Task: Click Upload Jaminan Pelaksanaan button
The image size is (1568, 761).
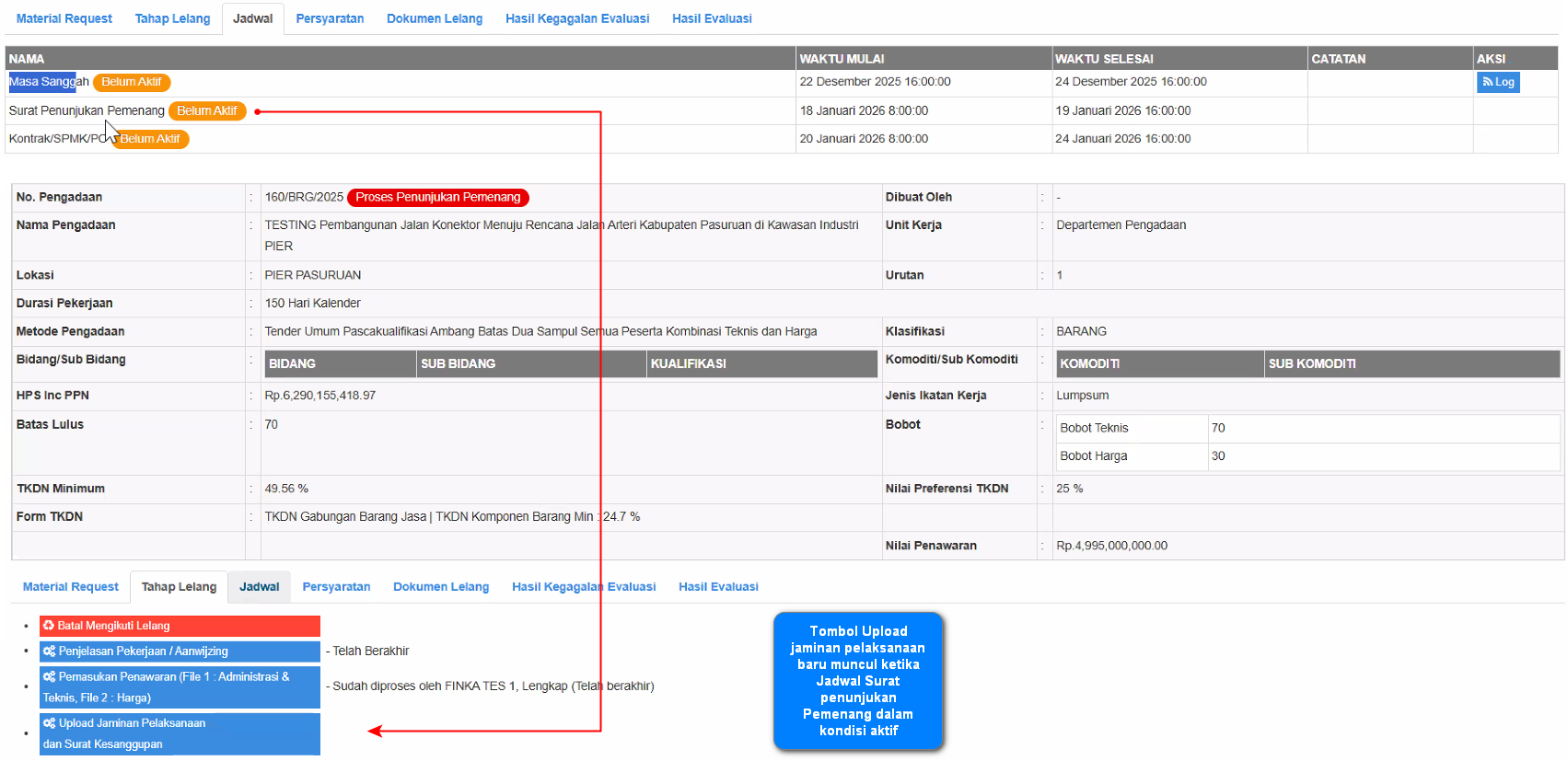Action: (x=180, y=733)
